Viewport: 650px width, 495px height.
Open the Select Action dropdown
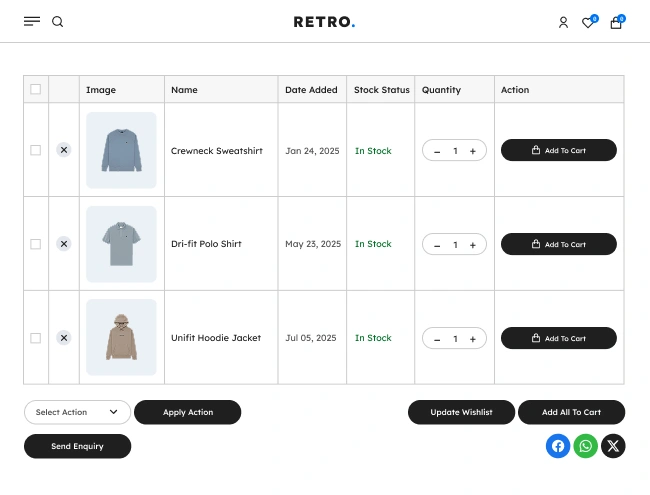[x=77, y=412]
